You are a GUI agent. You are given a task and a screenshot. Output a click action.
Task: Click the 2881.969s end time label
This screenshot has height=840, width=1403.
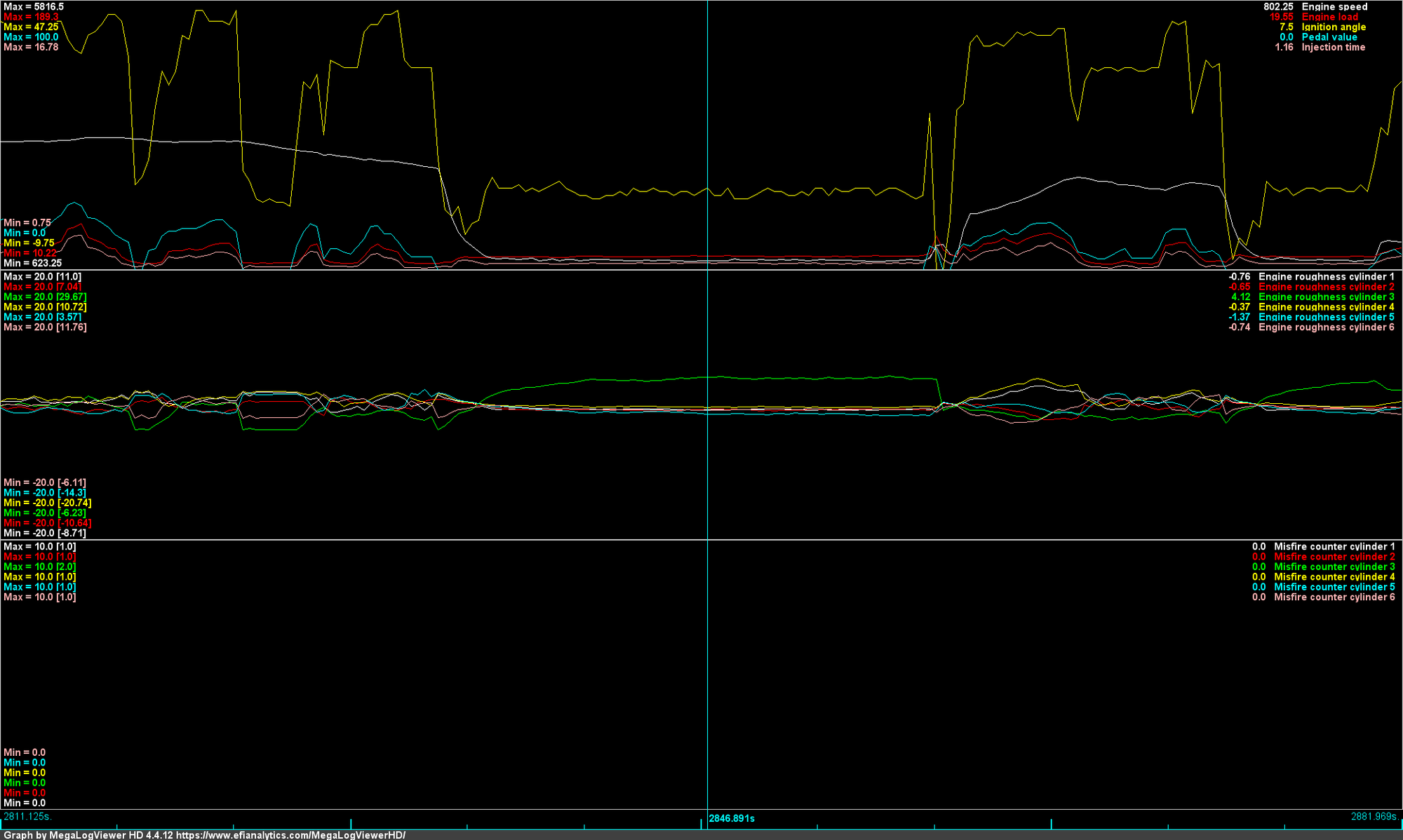tap(1375, 816)
